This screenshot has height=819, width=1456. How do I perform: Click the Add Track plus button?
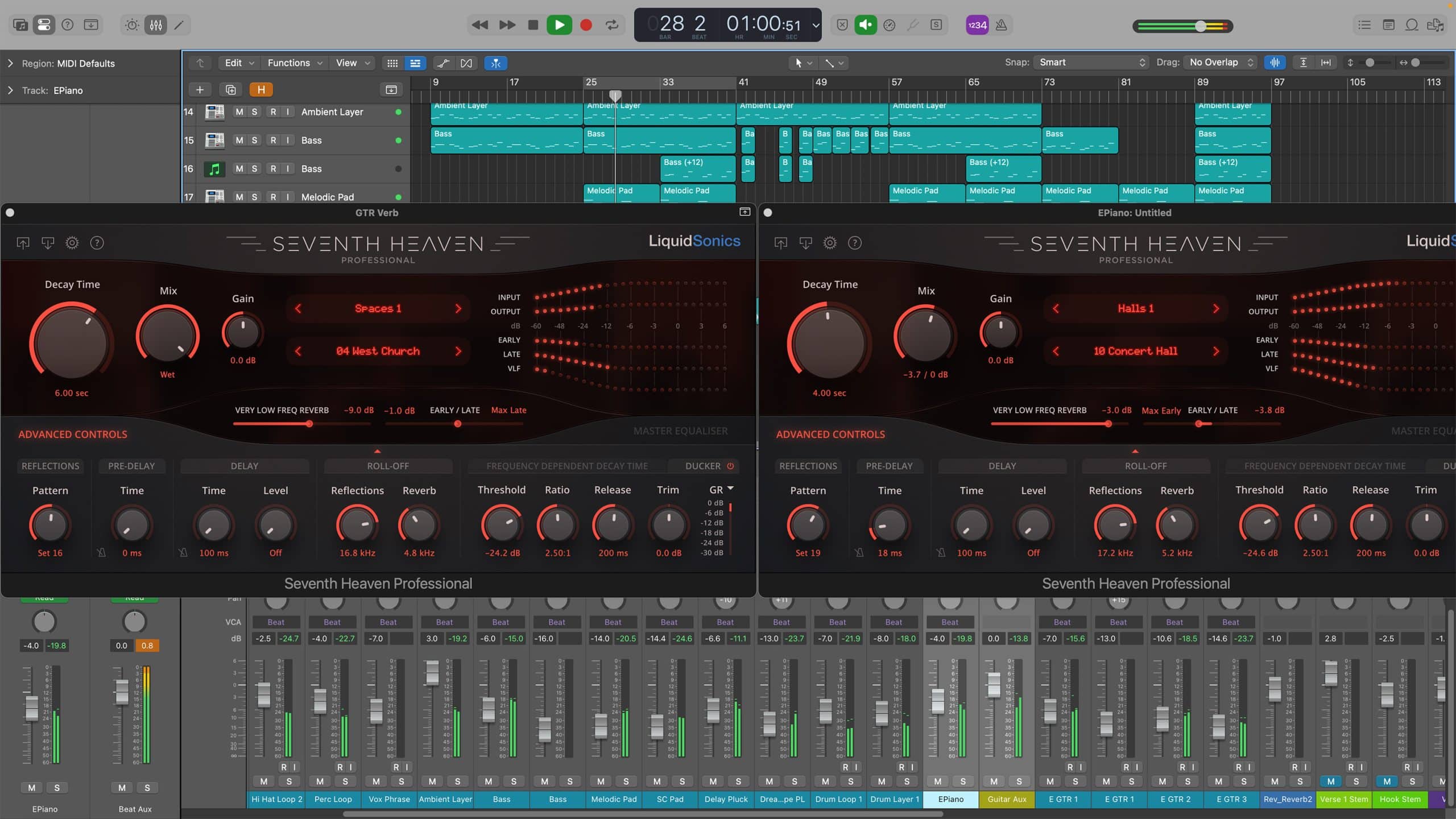tap(200, 90)
